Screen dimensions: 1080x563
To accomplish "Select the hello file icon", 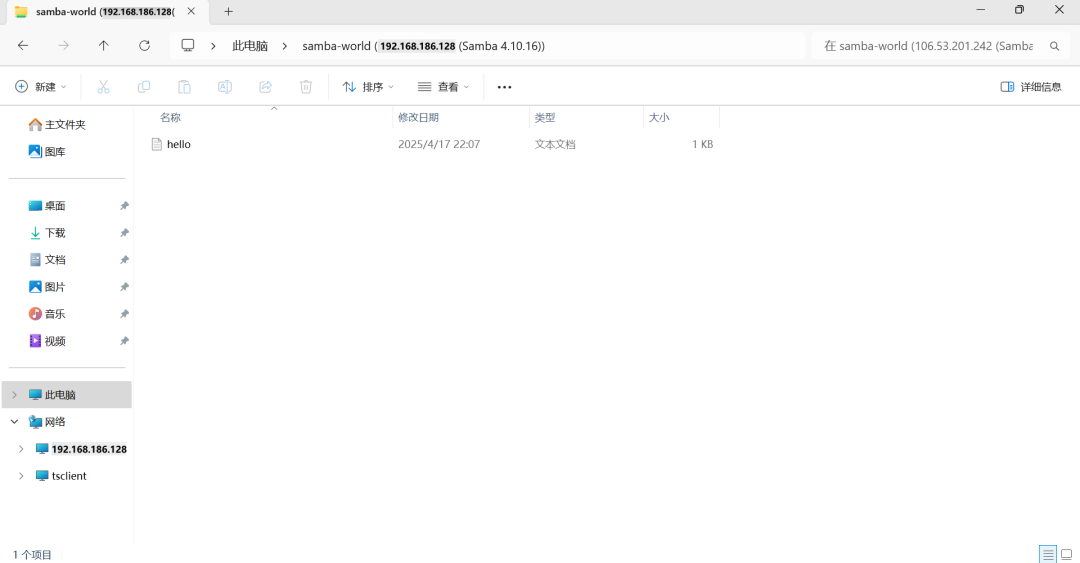I will tap(157, 144).
